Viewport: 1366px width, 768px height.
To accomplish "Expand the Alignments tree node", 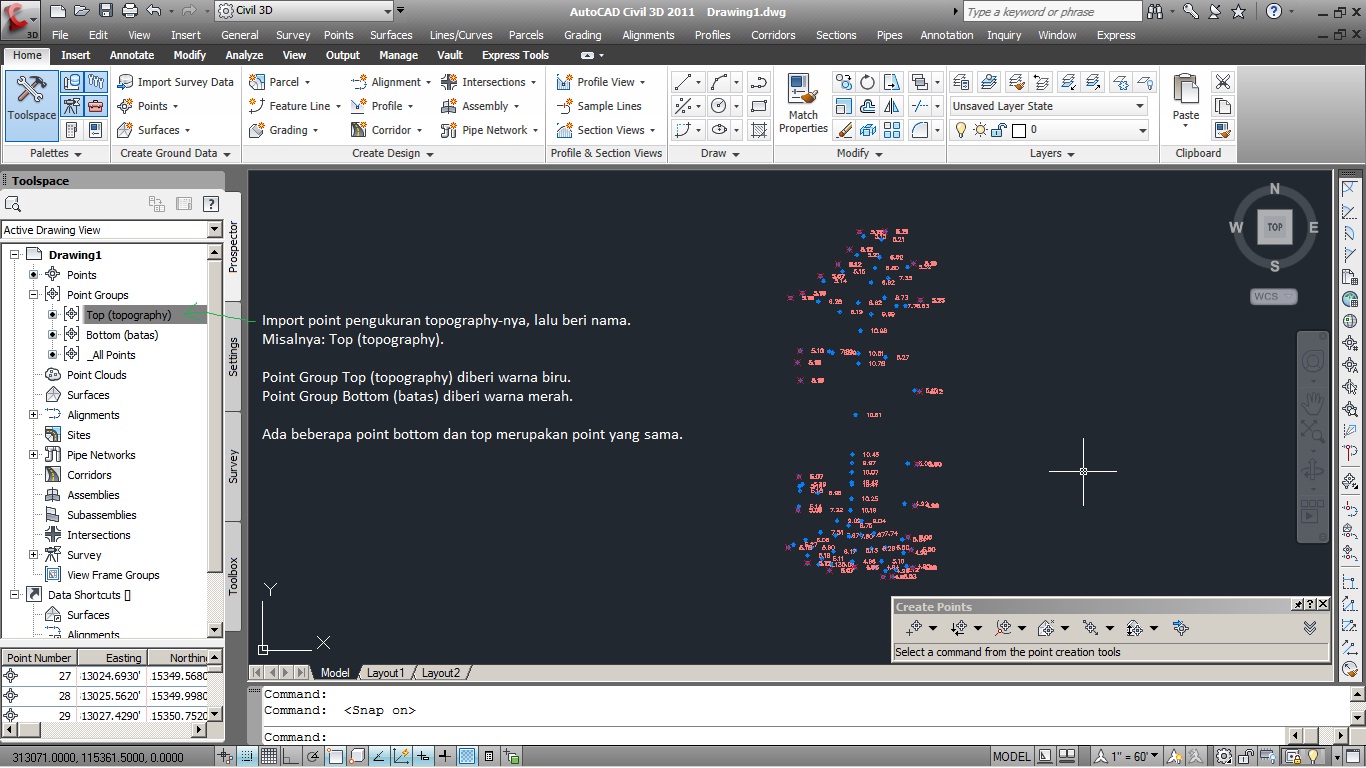I will 33,415.
